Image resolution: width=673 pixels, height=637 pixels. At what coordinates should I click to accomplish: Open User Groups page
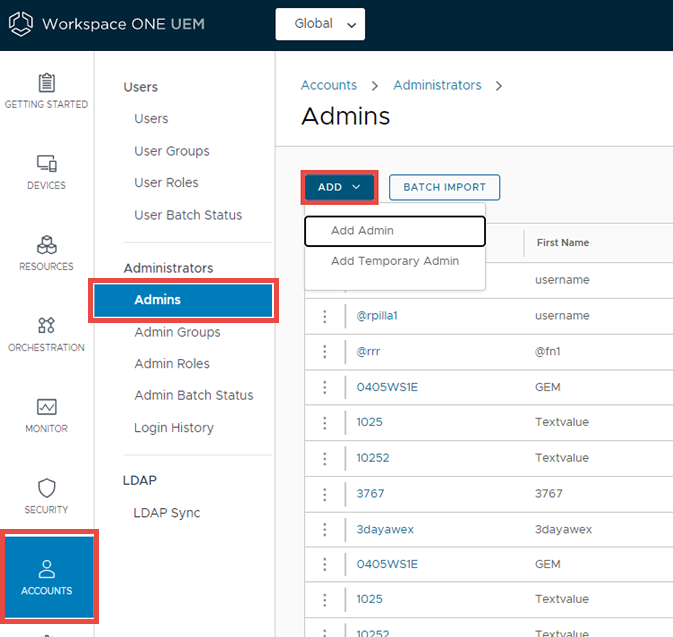pos(172,151)
